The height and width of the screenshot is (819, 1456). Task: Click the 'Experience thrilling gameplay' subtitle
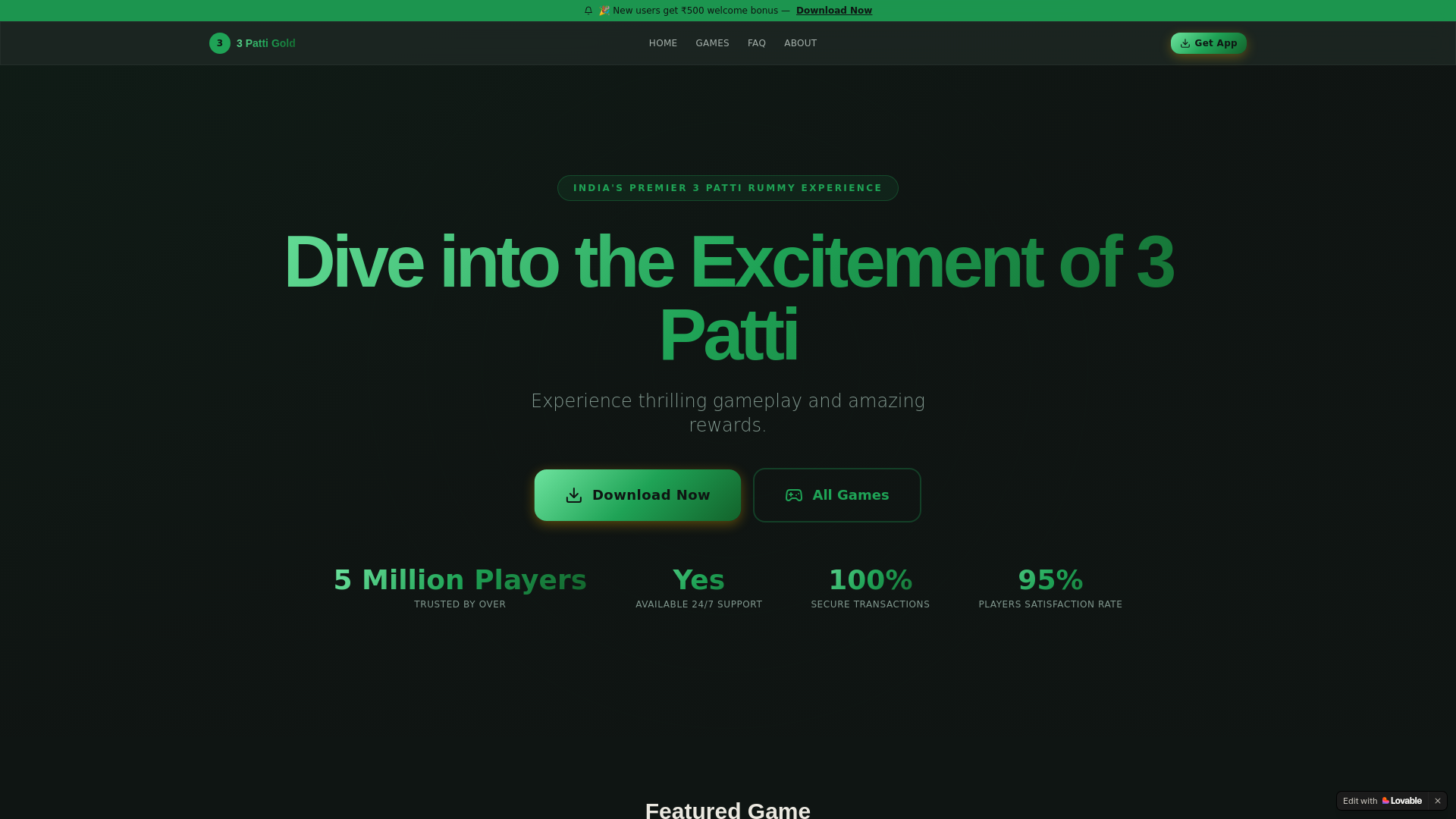pos(728,413)
